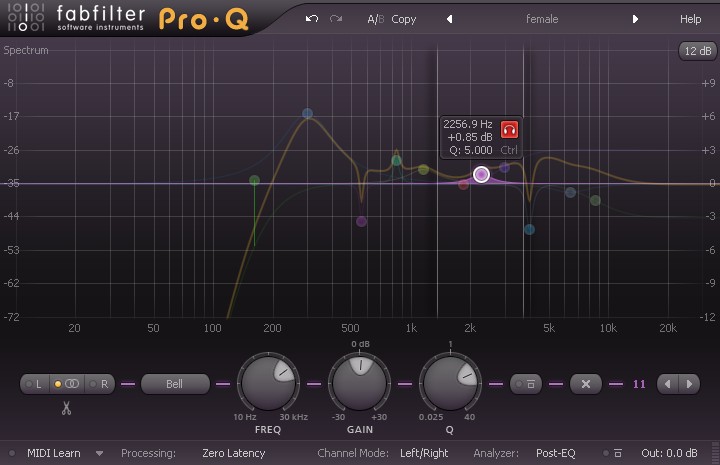
Task: Toggle global bypass in status bar
Action: click(x=613, y=453)
